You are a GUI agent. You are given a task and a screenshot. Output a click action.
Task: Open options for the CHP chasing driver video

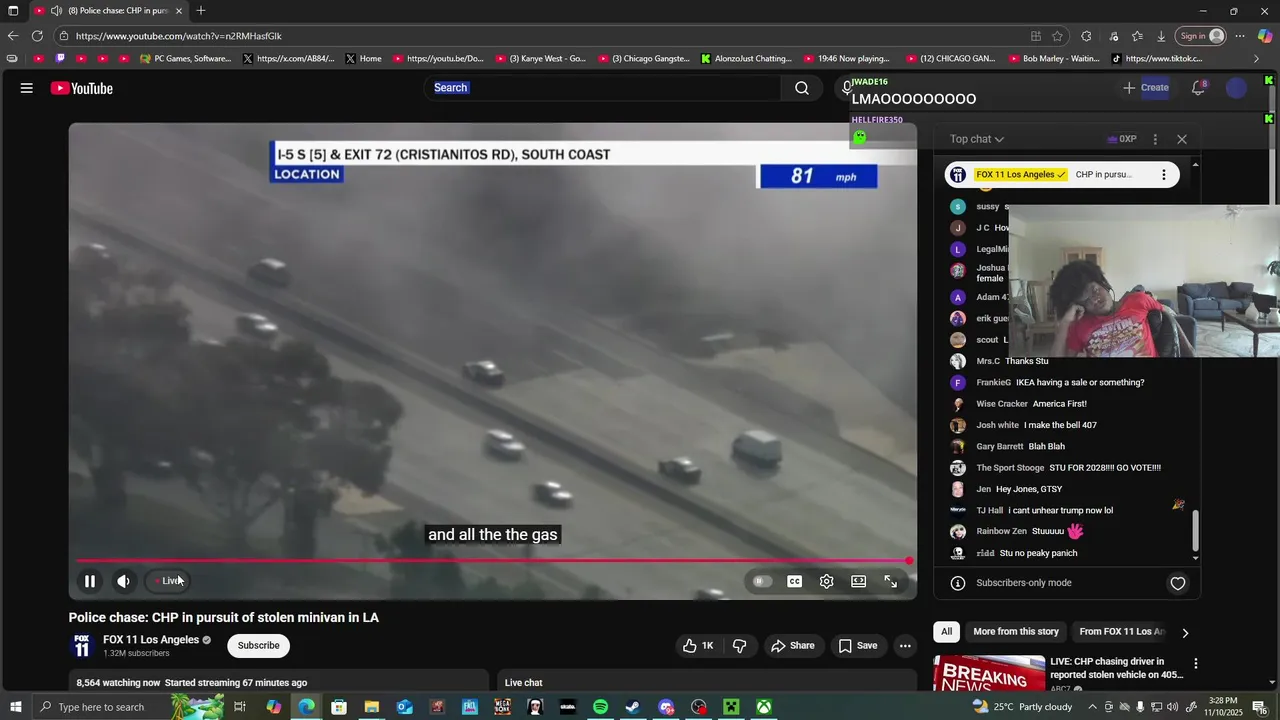pyautogui.click(x=1195, y=664)
